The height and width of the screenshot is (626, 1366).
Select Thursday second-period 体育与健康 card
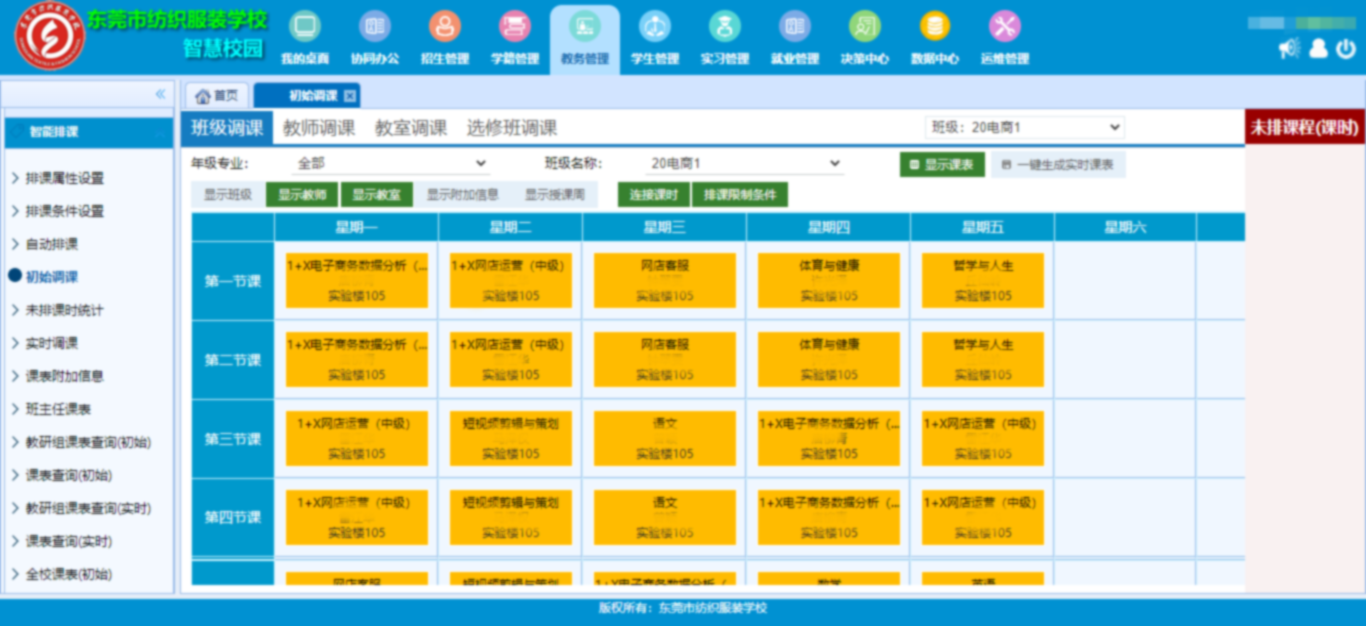pyautogui.click(x=829, y=360)
